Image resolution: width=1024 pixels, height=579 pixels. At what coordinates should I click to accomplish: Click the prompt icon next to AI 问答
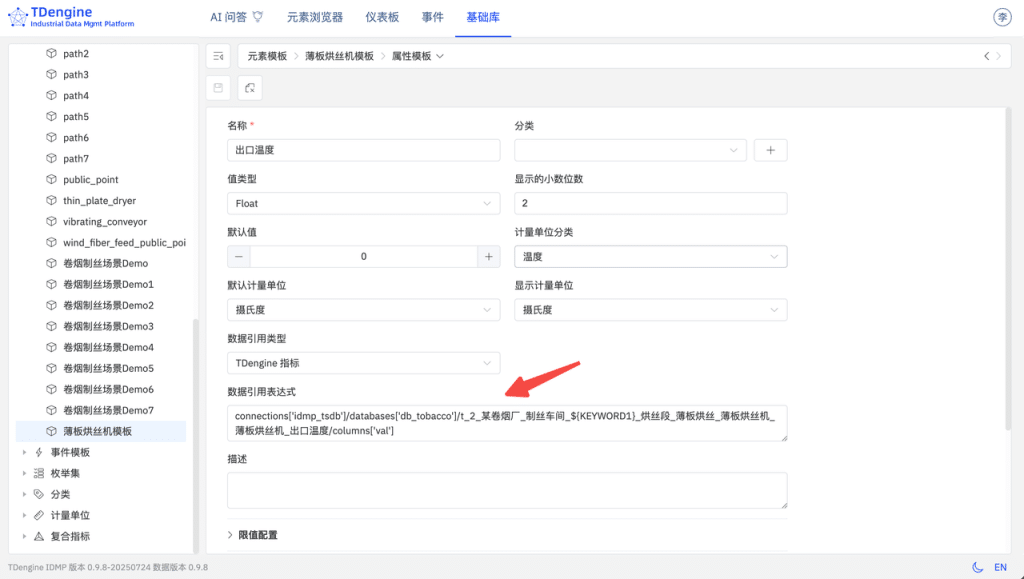click(257, 15)
